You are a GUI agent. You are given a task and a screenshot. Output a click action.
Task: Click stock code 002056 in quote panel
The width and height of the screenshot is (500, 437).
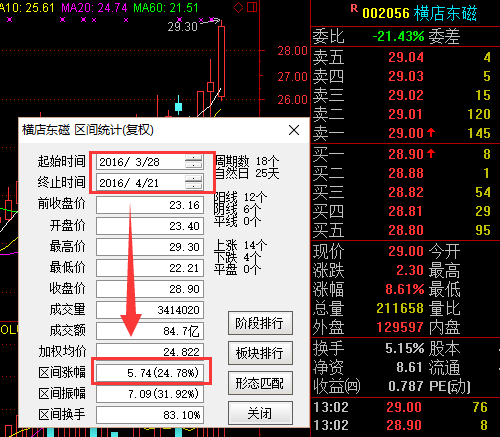(x=386, y=13)
